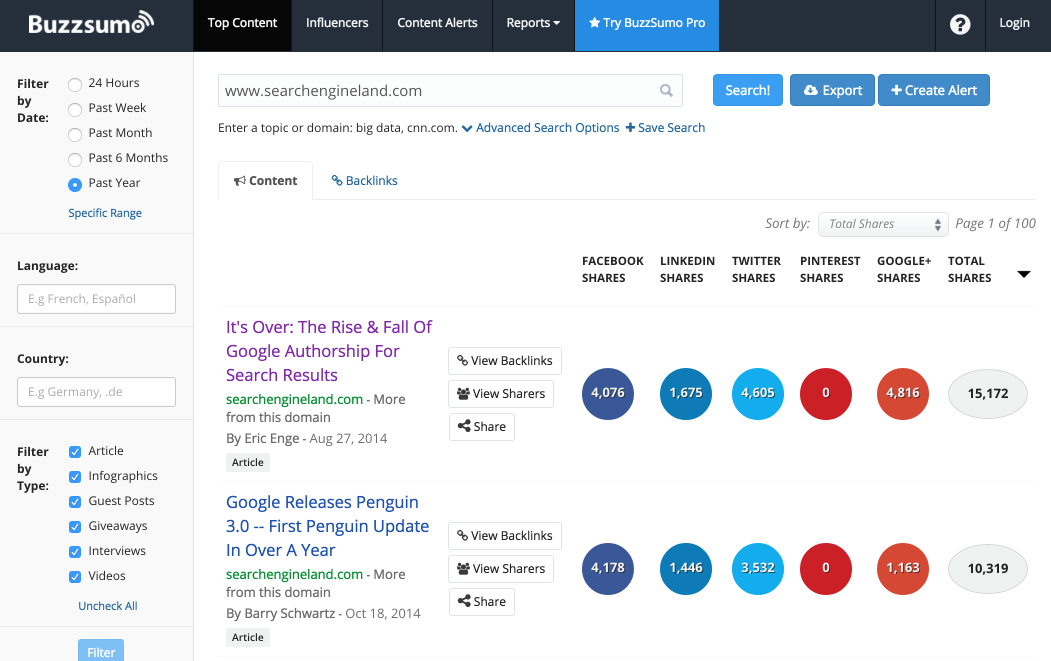Screen dimensions: 1051x661
Task: Select Past Month date filter
Action: click(75, 134)
